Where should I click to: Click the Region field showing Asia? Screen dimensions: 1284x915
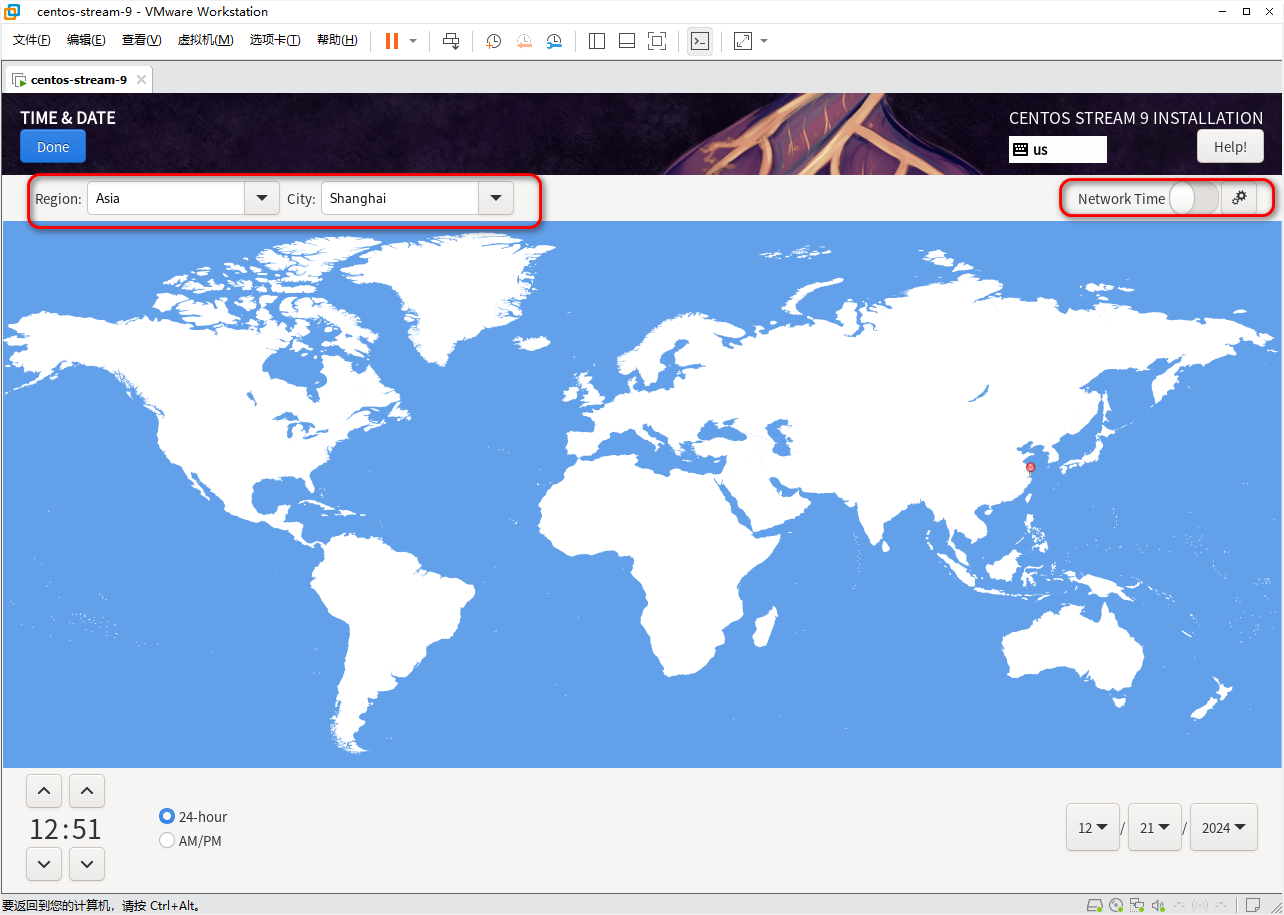[166, 198]
